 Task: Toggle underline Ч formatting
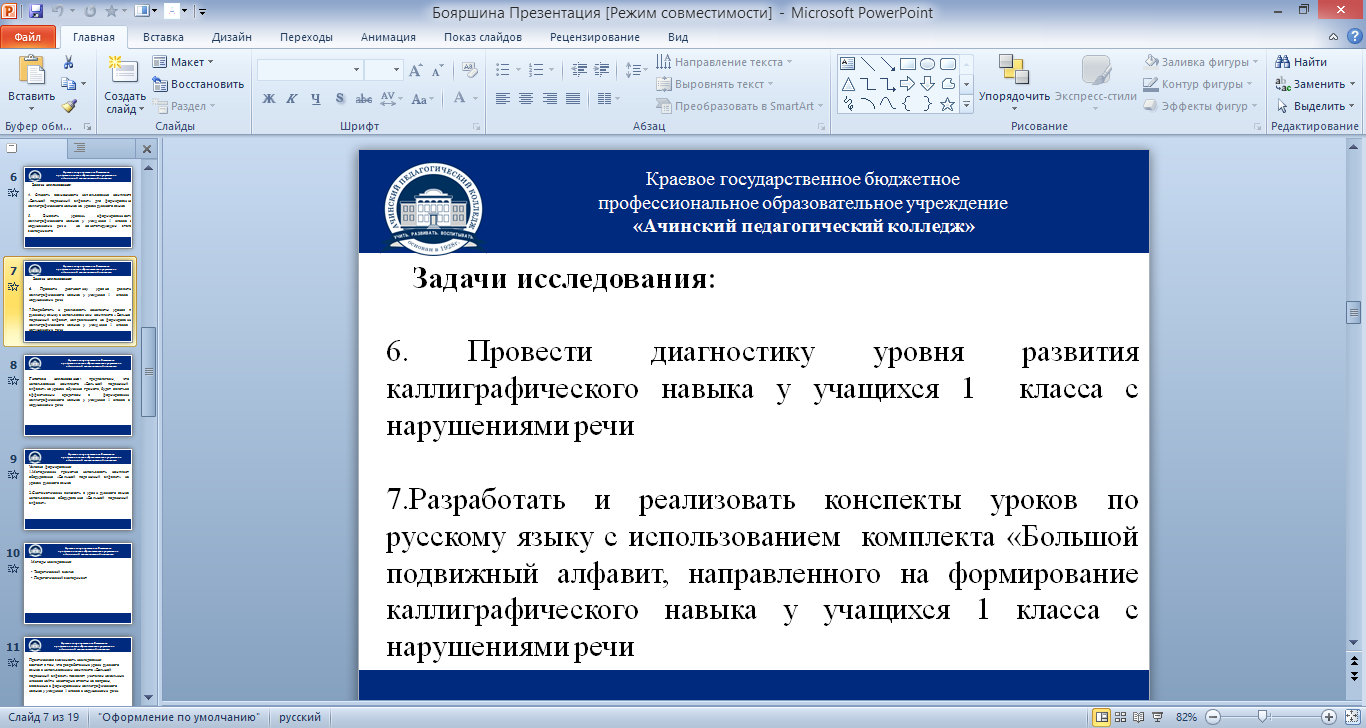coord(316,98)
